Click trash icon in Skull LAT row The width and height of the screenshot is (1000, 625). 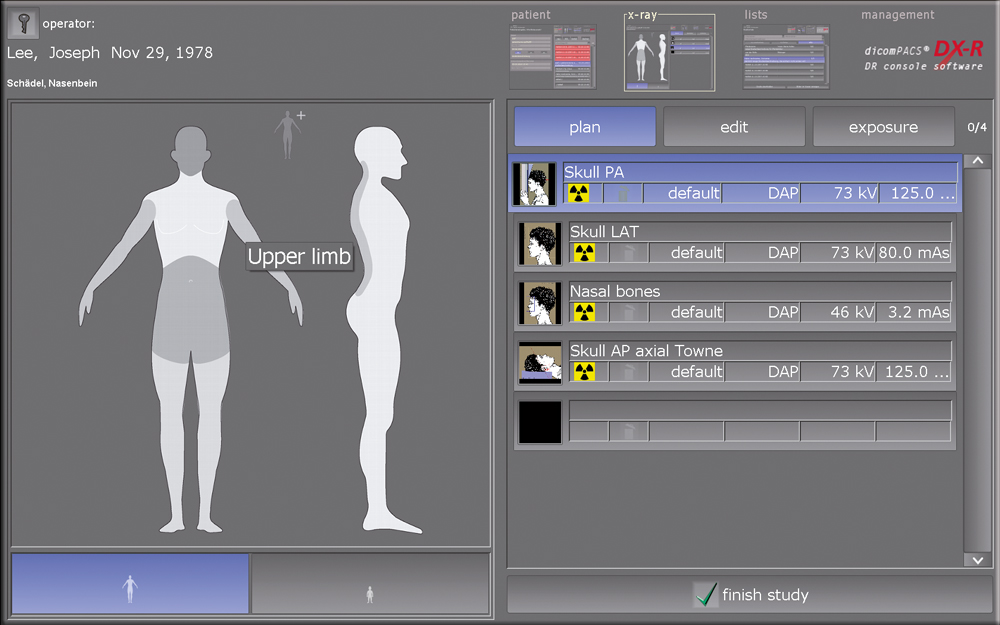[x=628, y=253]
